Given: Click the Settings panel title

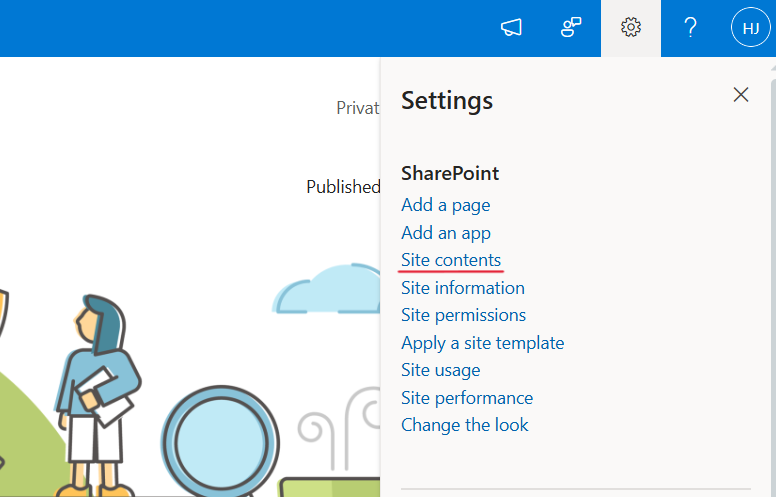Looking at the screenshot, I should (x=447, y=100).
